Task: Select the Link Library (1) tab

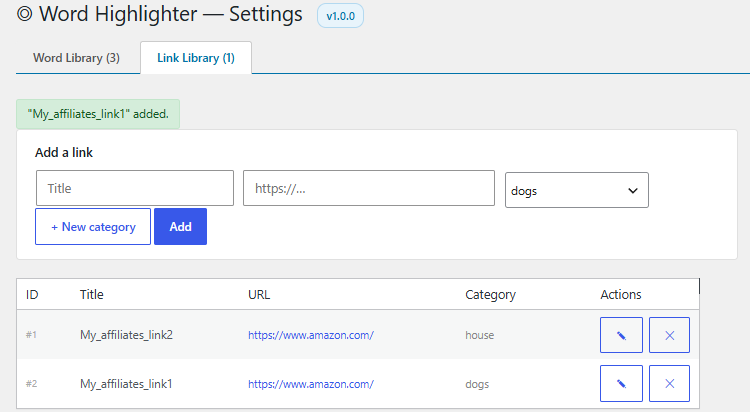Action: click(x=196, y=58)
